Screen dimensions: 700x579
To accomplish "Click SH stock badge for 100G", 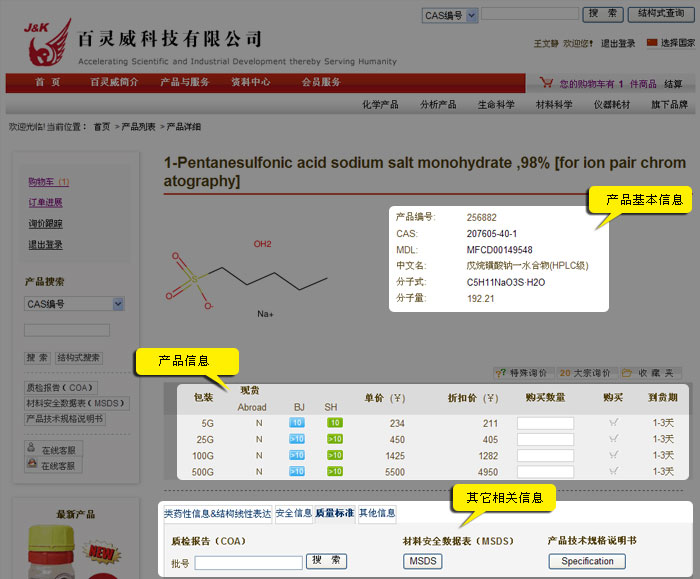I will pos(335,455).
